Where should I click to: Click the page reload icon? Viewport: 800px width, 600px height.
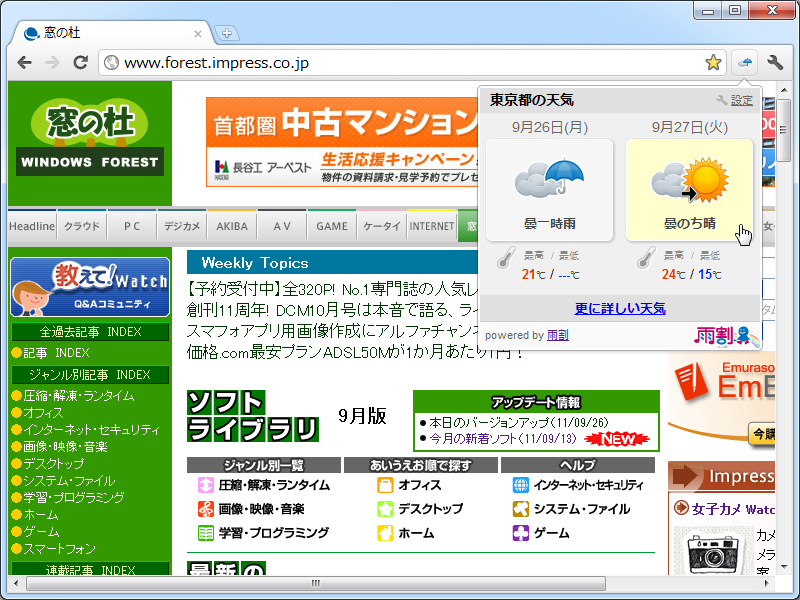pyautogui.click(x=81, y=62)
